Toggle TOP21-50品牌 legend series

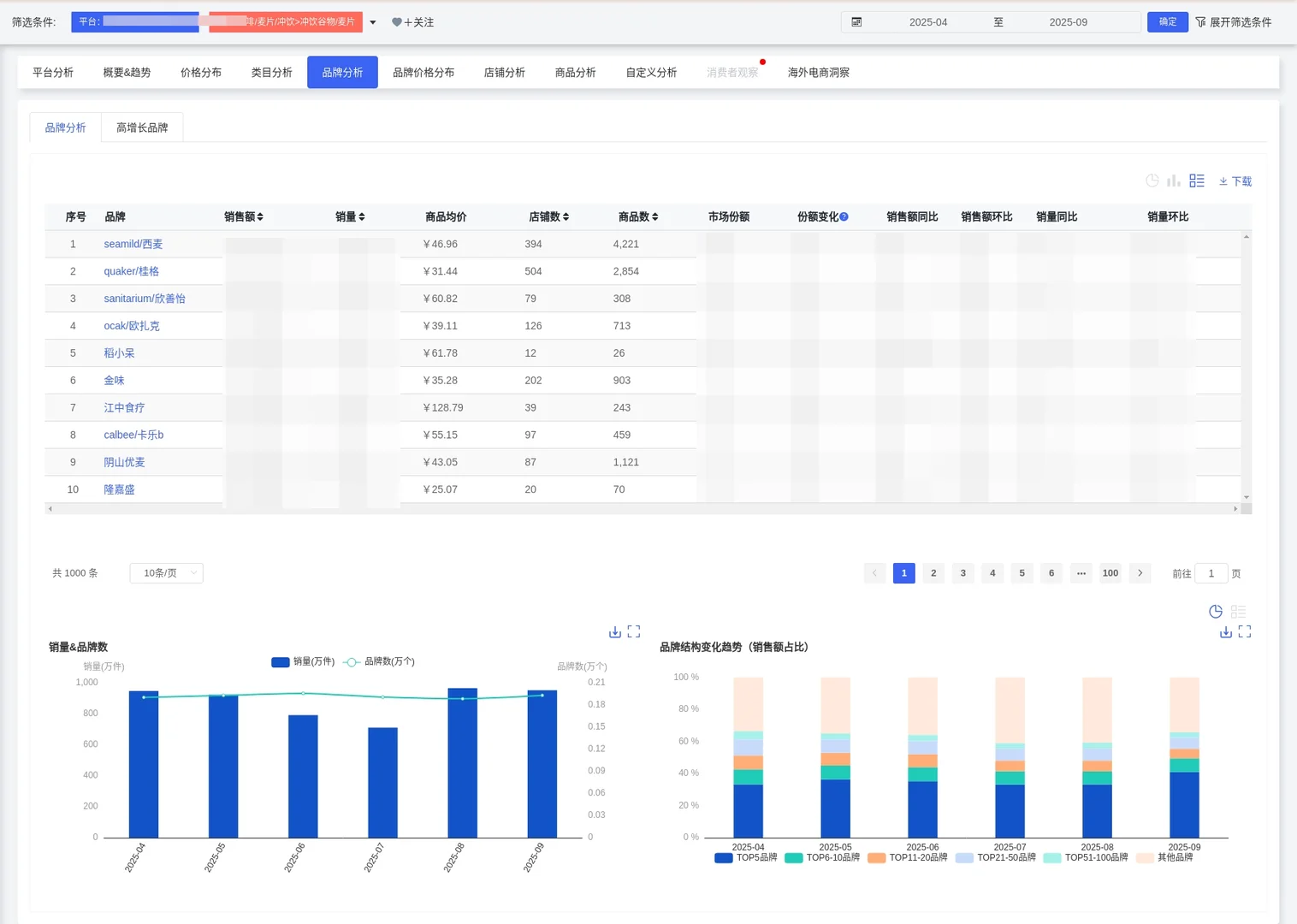(x=996, y=857)
